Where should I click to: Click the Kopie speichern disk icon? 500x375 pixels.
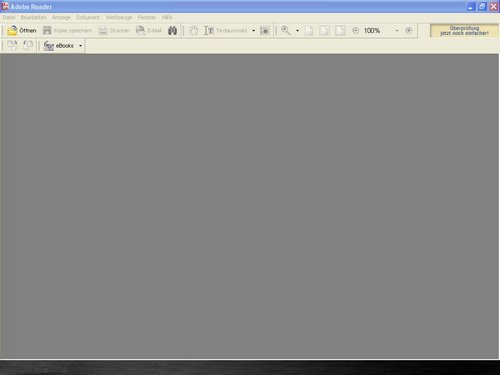47,30
